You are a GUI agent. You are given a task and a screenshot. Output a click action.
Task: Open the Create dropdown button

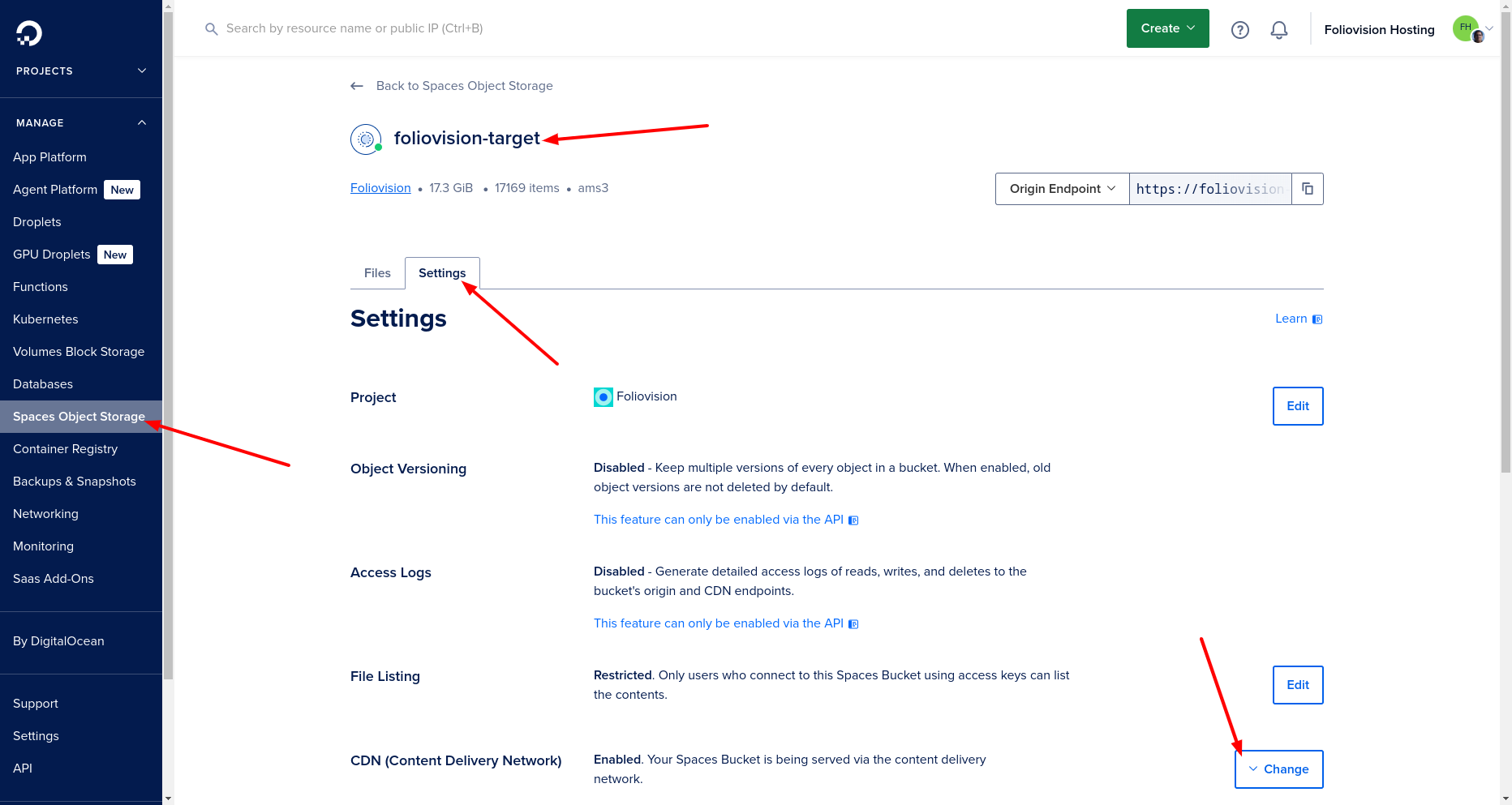[x=1167, y=28]
